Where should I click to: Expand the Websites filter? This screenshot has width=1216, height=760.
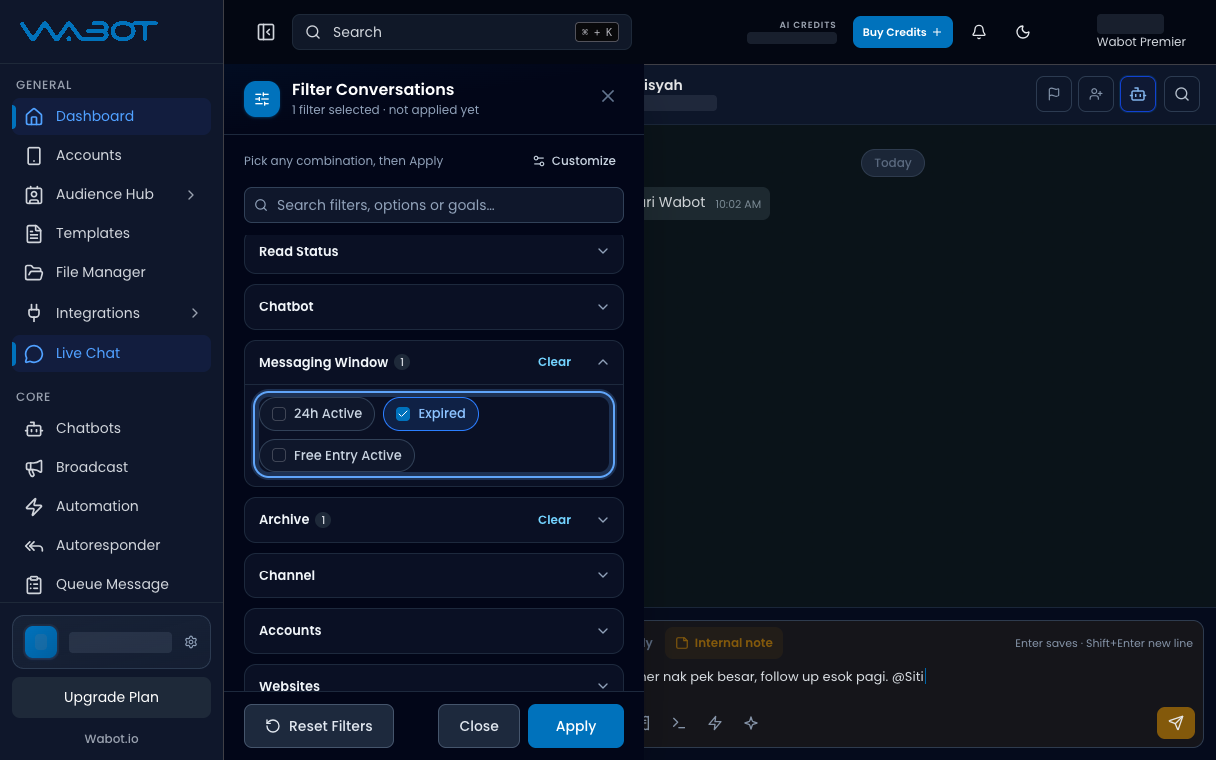click(434, 680)
